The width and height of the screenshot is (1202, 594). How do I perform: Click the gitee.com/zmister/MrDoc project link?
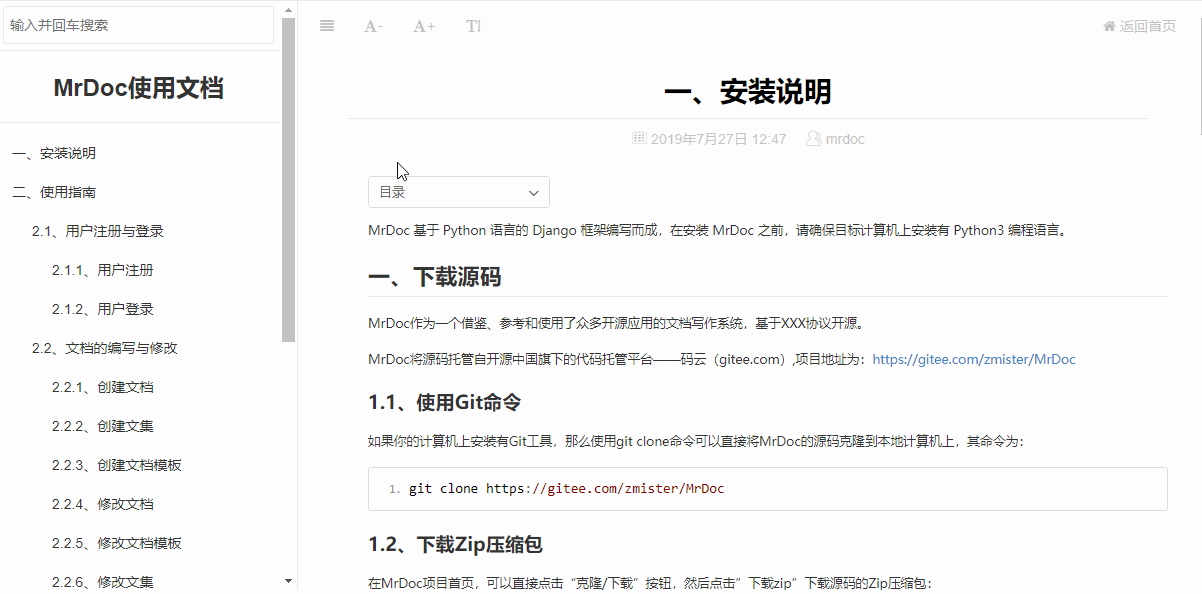pyautogui.click(x=973, y=359)
